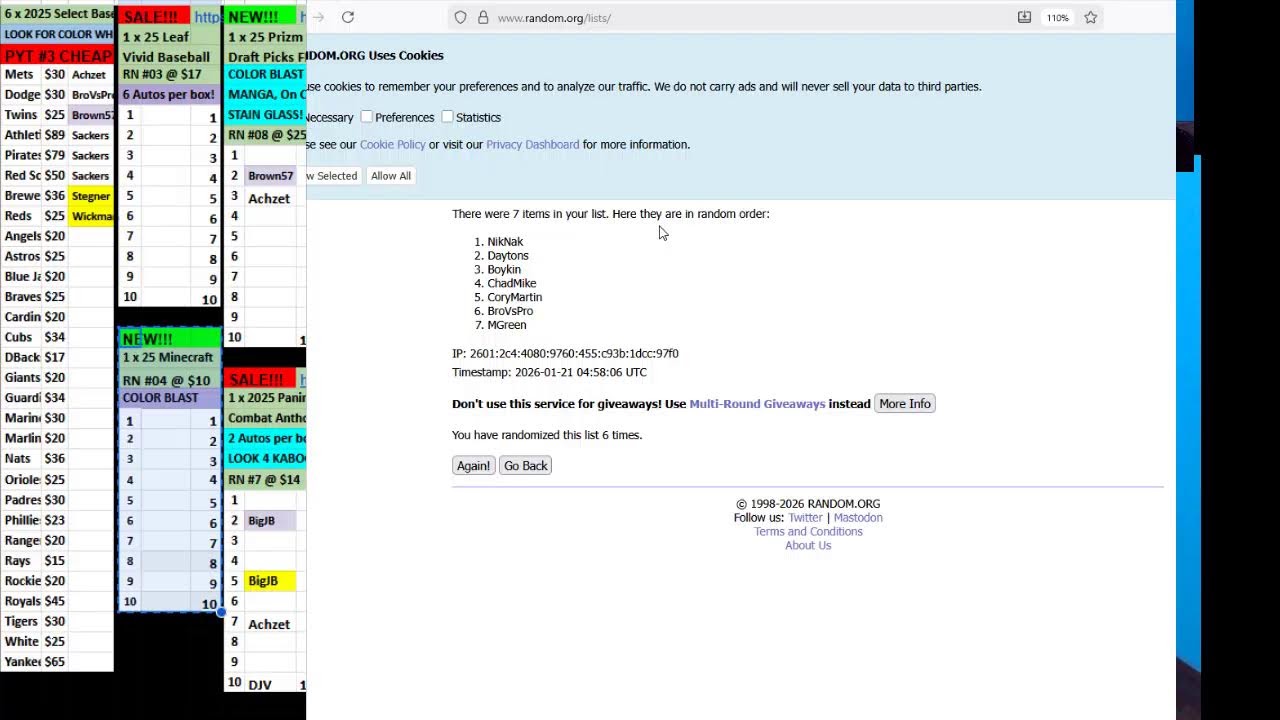The height and width of the screenshot is (720, 1280).
Task: Open the Mastodon link in footer
Action: [858, 518]
